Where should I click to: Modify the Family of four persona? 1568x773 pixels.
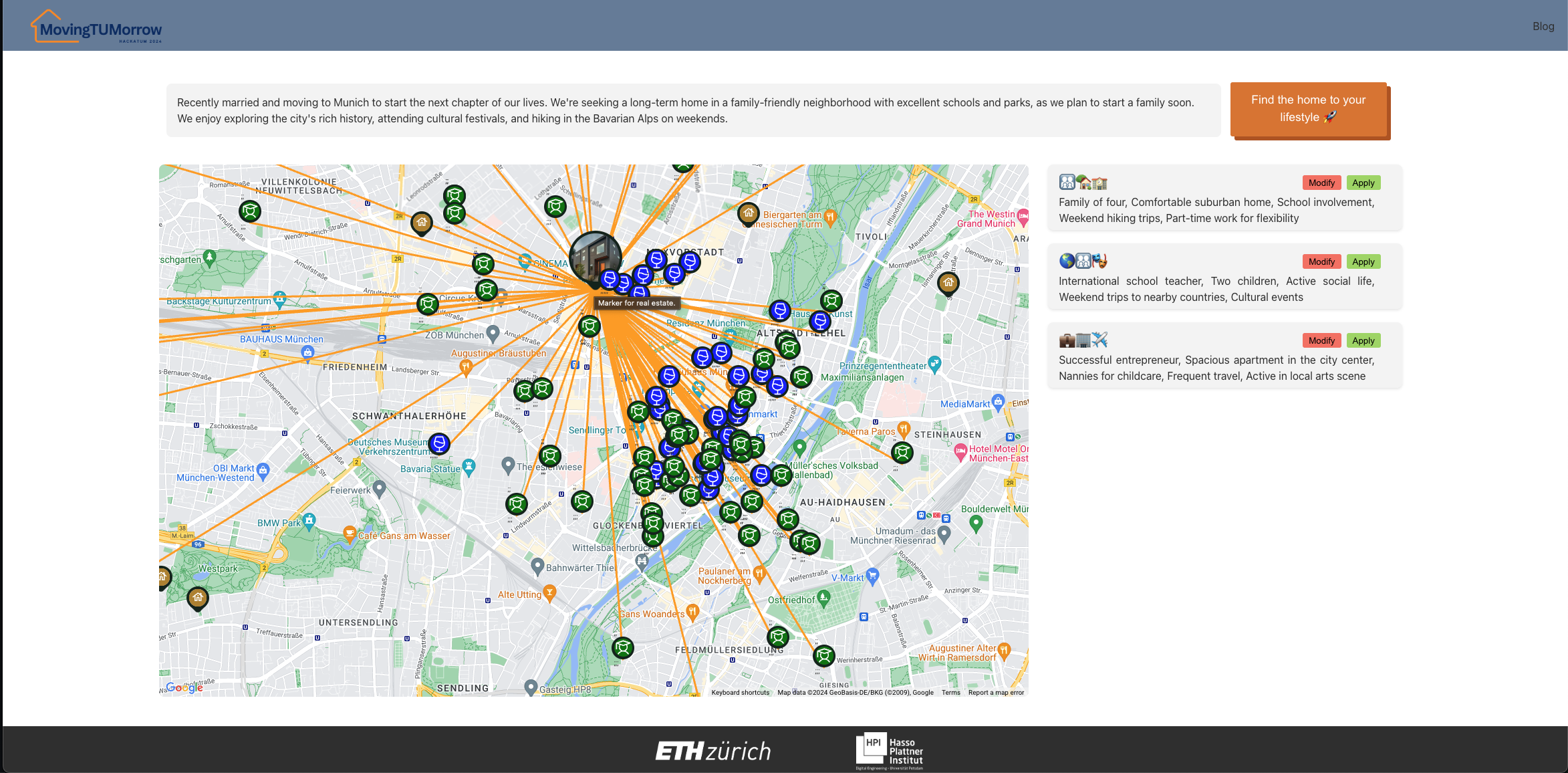[1321, 183]
